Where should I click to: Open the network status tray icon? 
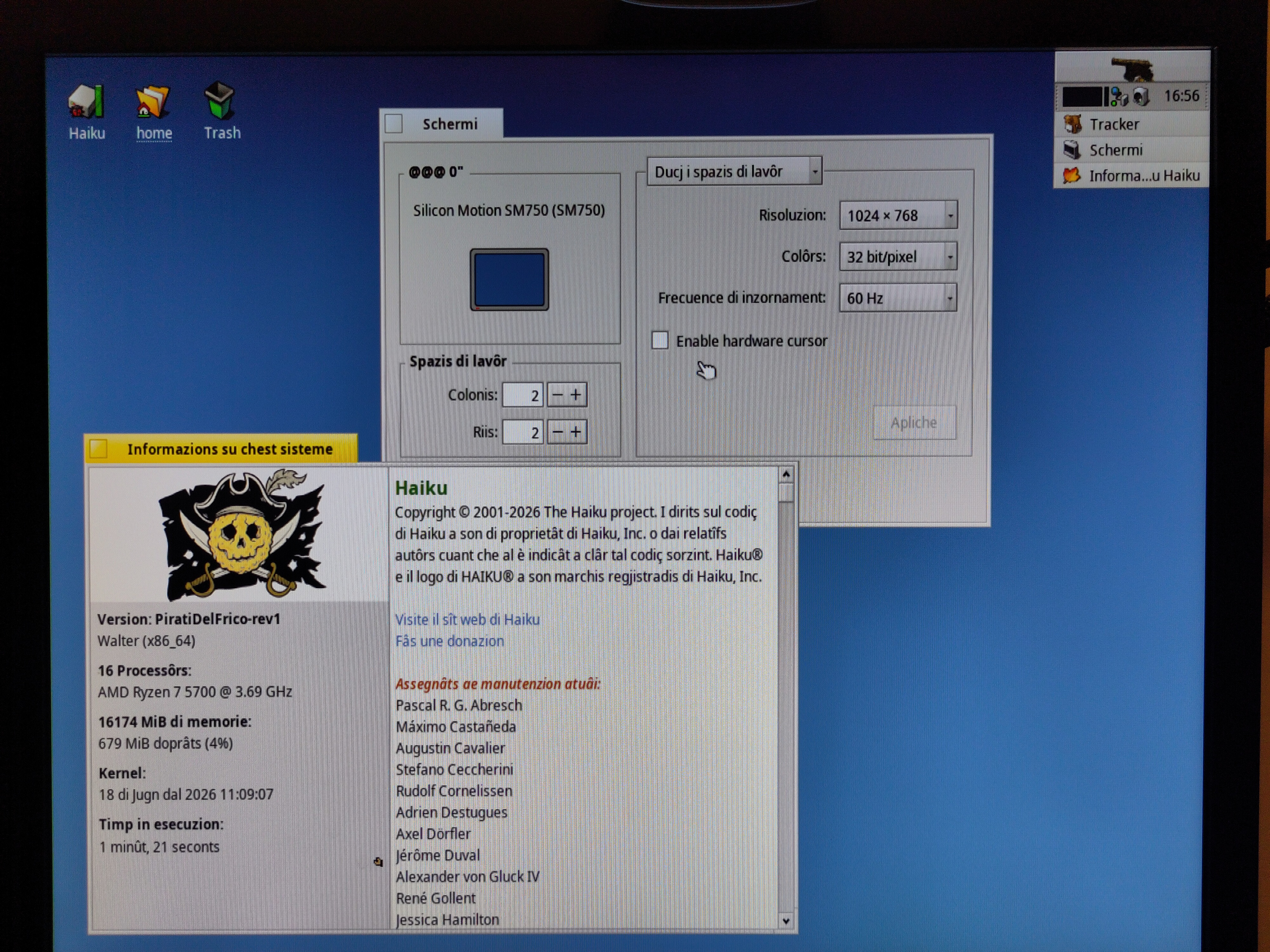point(1120,96)
